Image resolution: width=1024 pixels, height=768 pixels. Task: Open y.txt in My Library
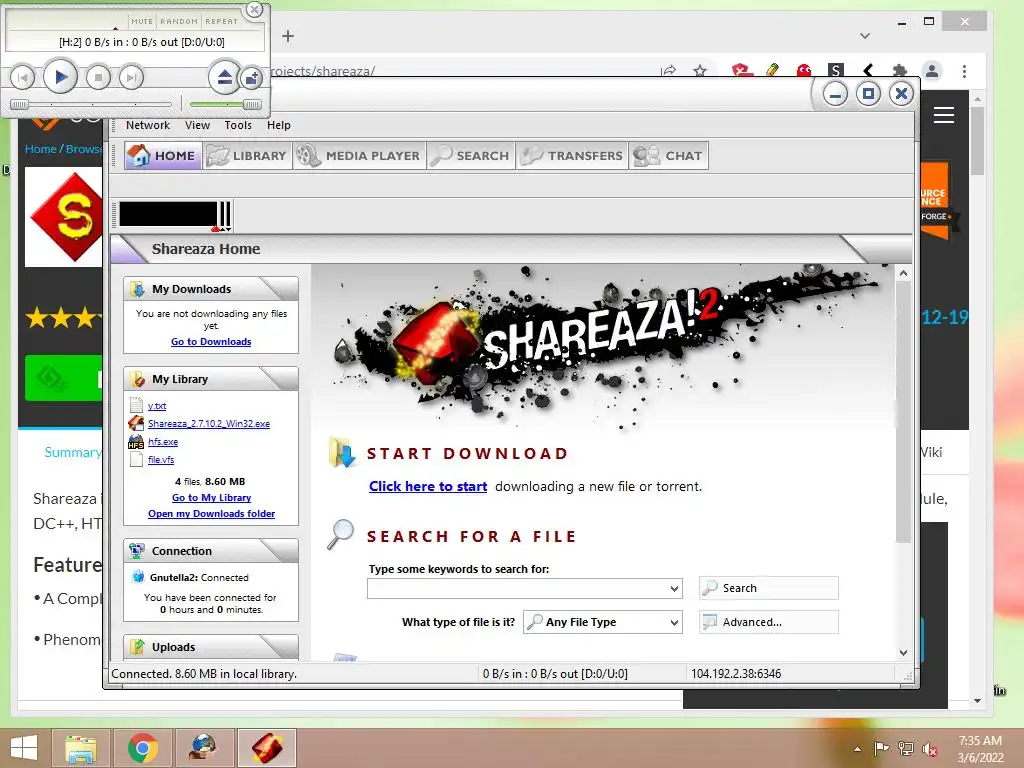(157, 406)
